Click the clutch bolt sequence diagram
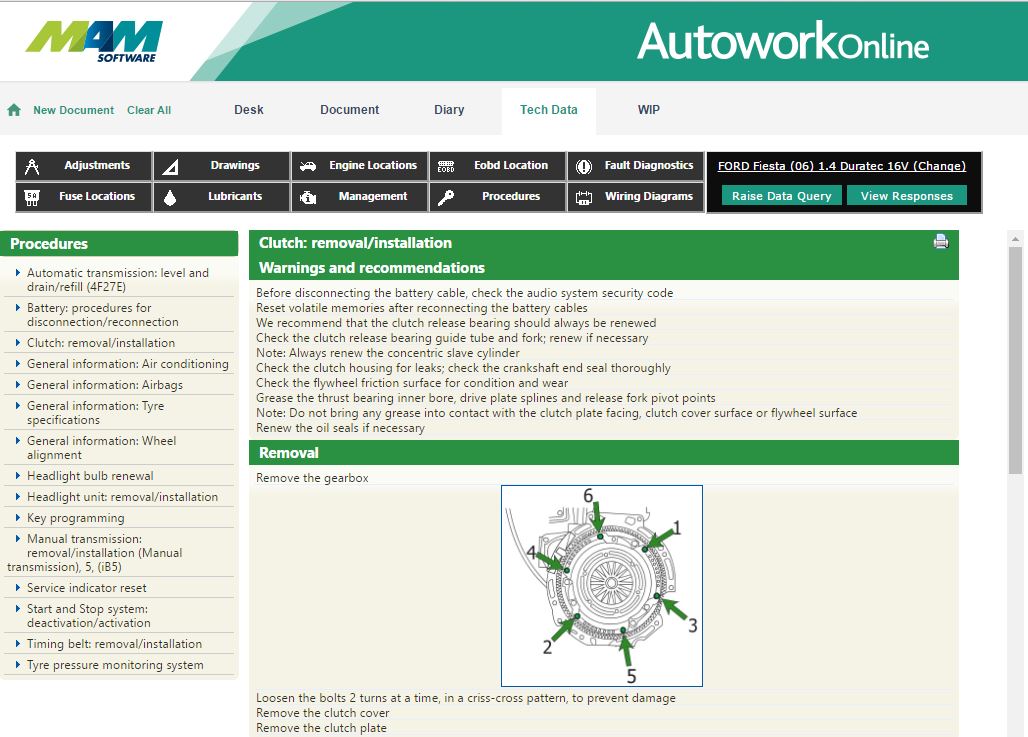Screen dimensions: 1028x737 [x=602, y=586]
